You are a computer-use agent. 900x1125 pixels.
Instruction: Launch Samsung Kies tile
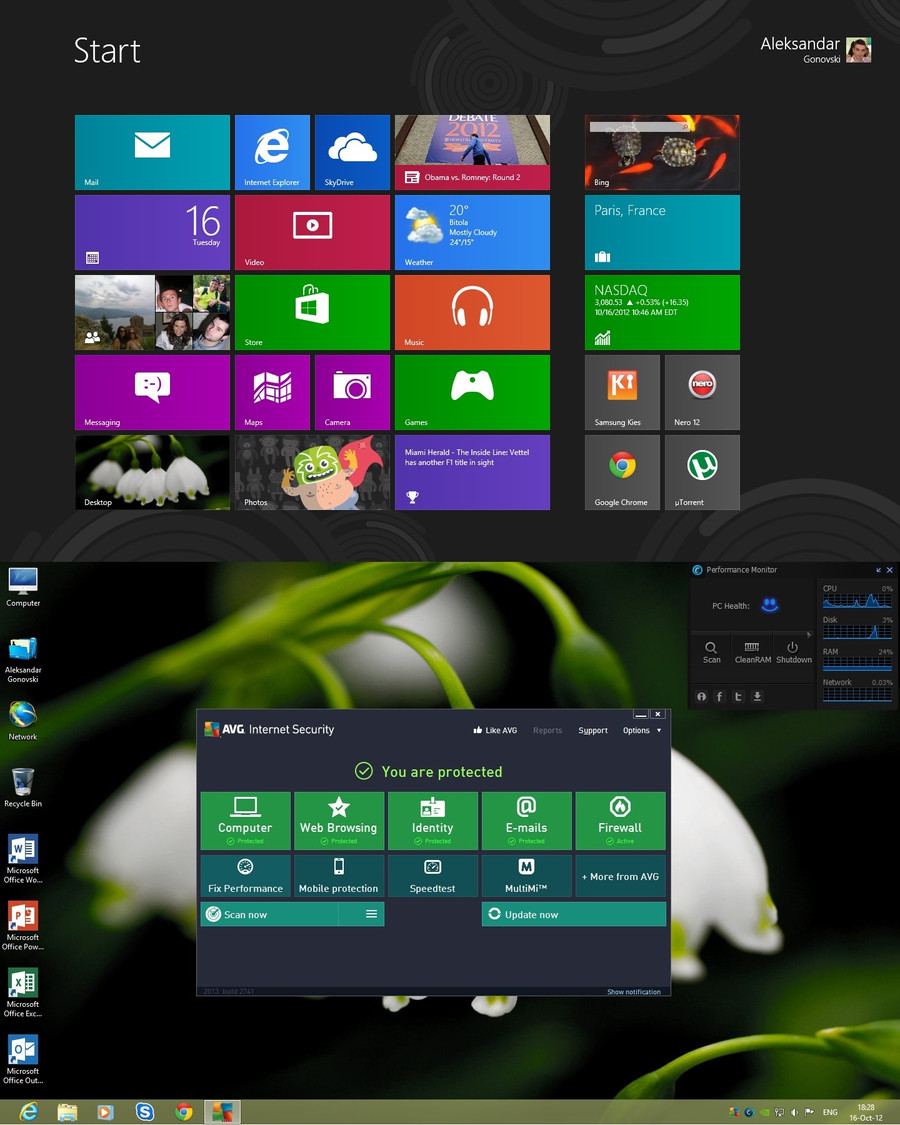[x=622, y=392]
